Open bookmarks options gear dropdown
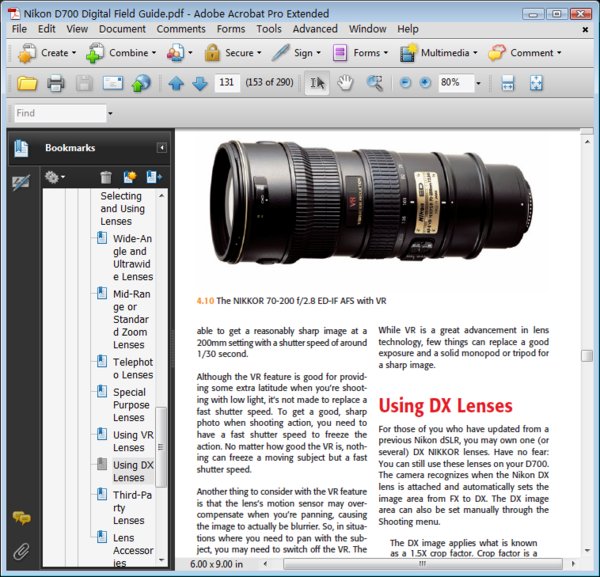The image size is (600, 577). (54, 177)
